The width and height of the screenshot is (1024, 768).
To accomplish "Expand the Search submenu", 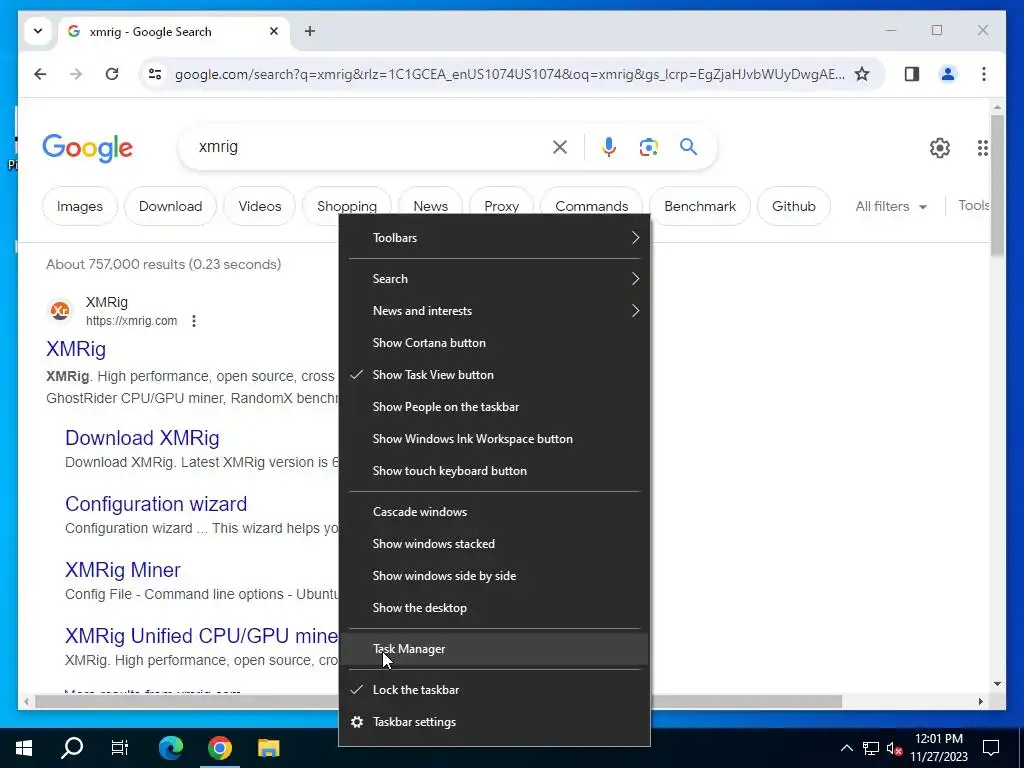I will [494, 279].
